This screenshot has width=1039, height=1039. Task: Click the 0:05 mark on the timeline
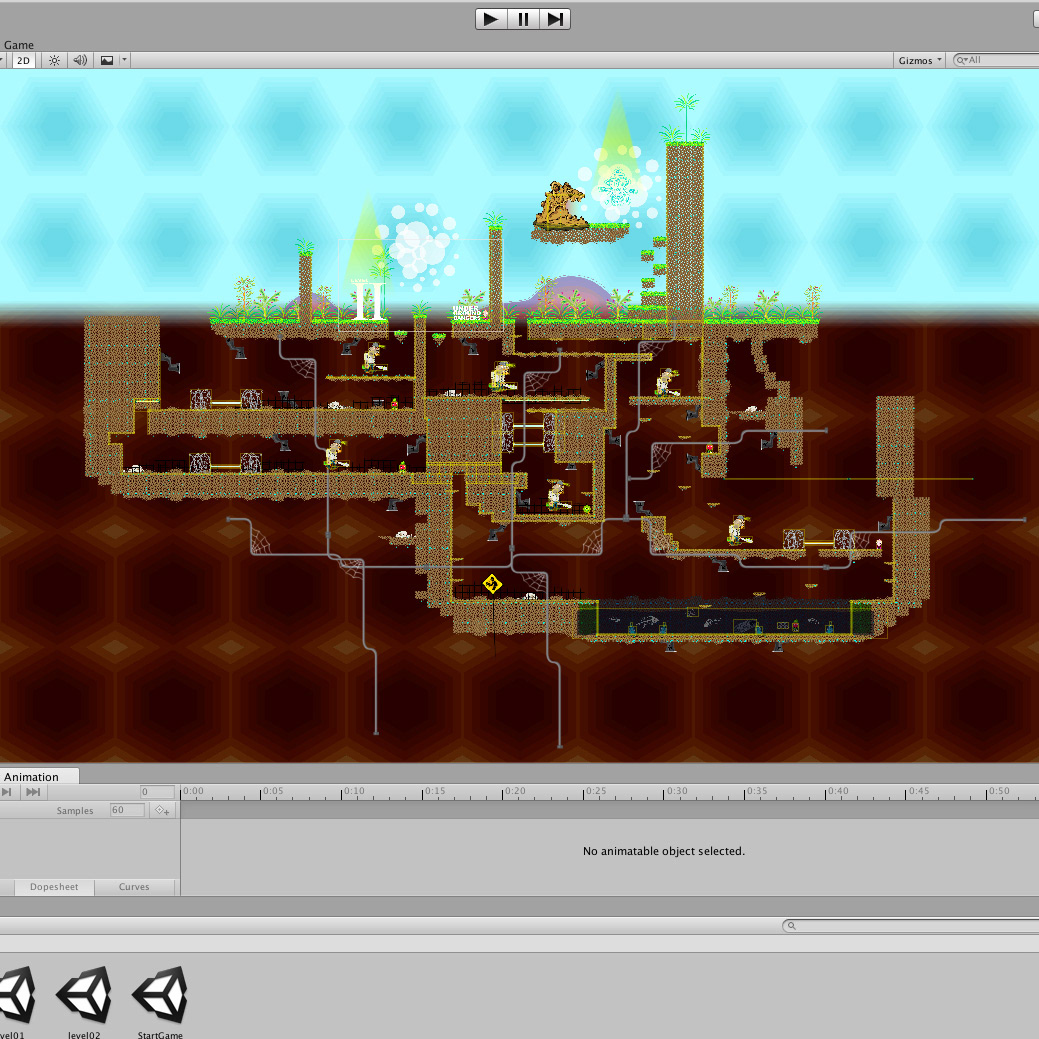coord(272,791)
